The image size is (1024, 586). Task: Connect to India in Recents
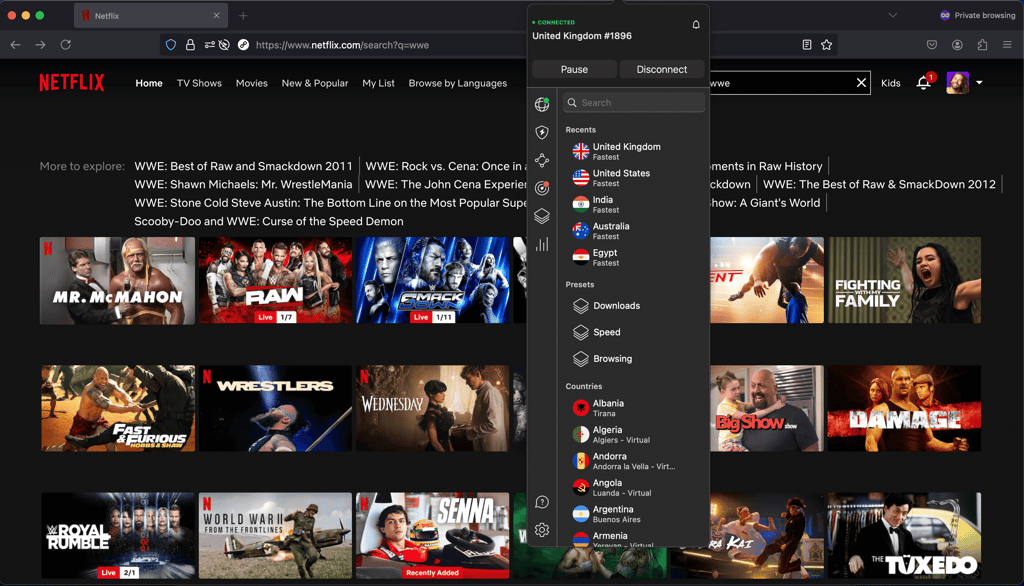(635, 204)
